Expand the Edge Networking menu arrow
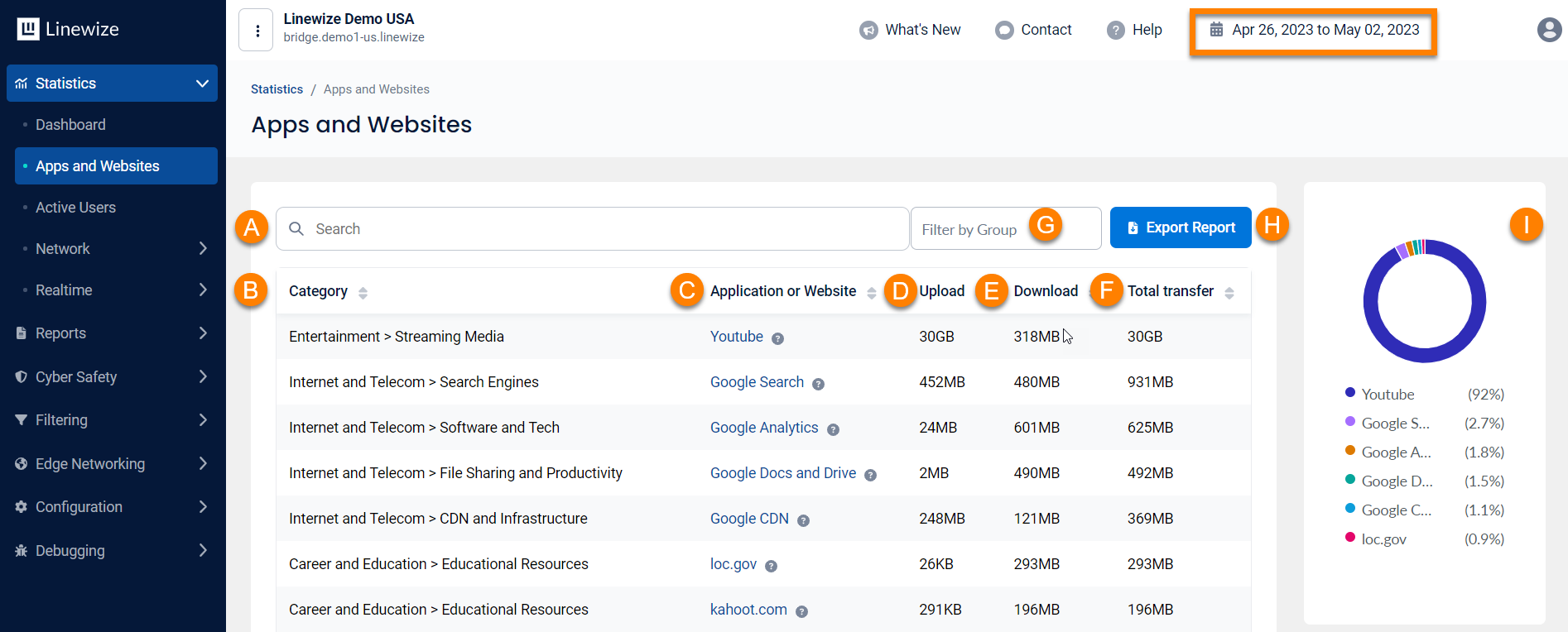The width and height of the screenshot is (1568, 632). (203, 463)
